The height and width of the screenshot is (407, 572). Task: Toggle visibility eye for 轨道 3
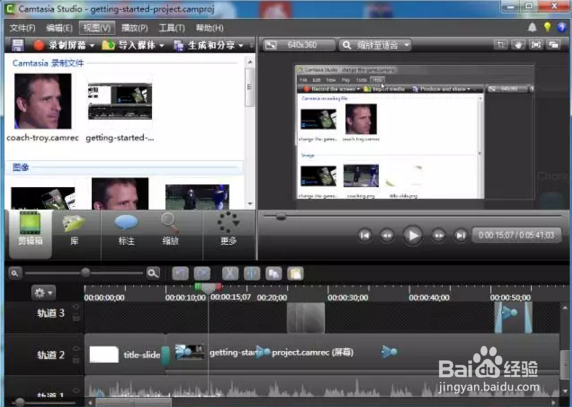click(x=76, y=307)
